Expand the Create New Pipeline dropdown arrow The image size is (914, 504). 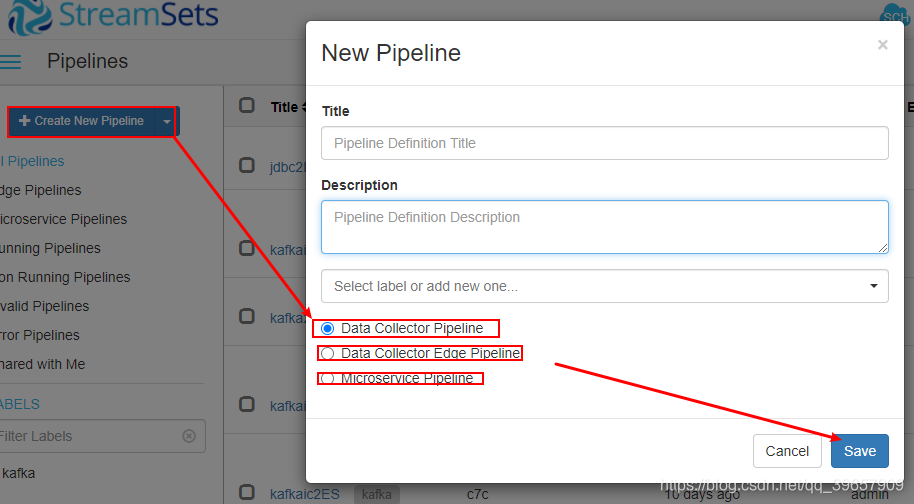(167, 121)
